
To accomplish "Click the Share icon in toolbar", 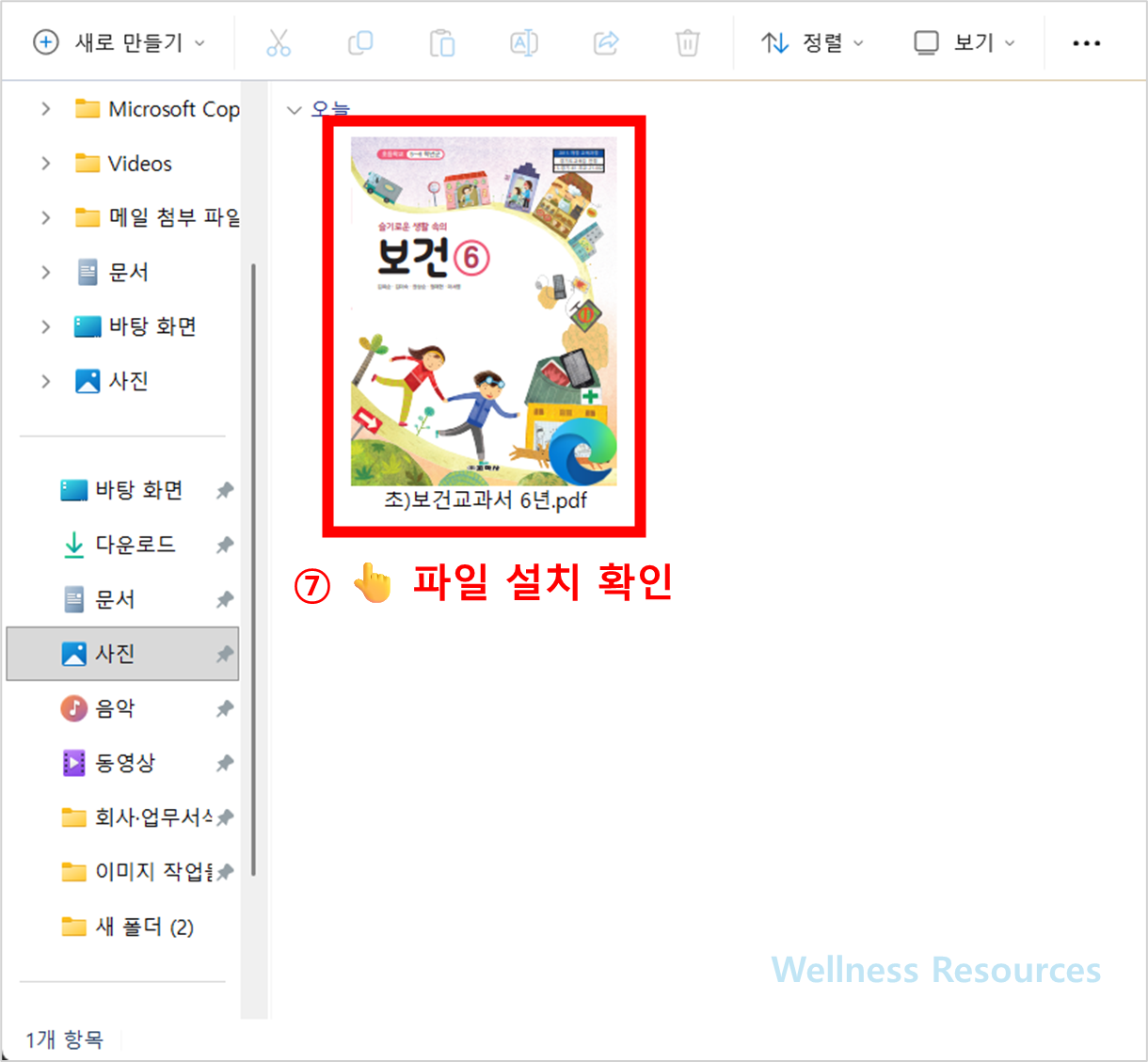I will coord(606,43).
